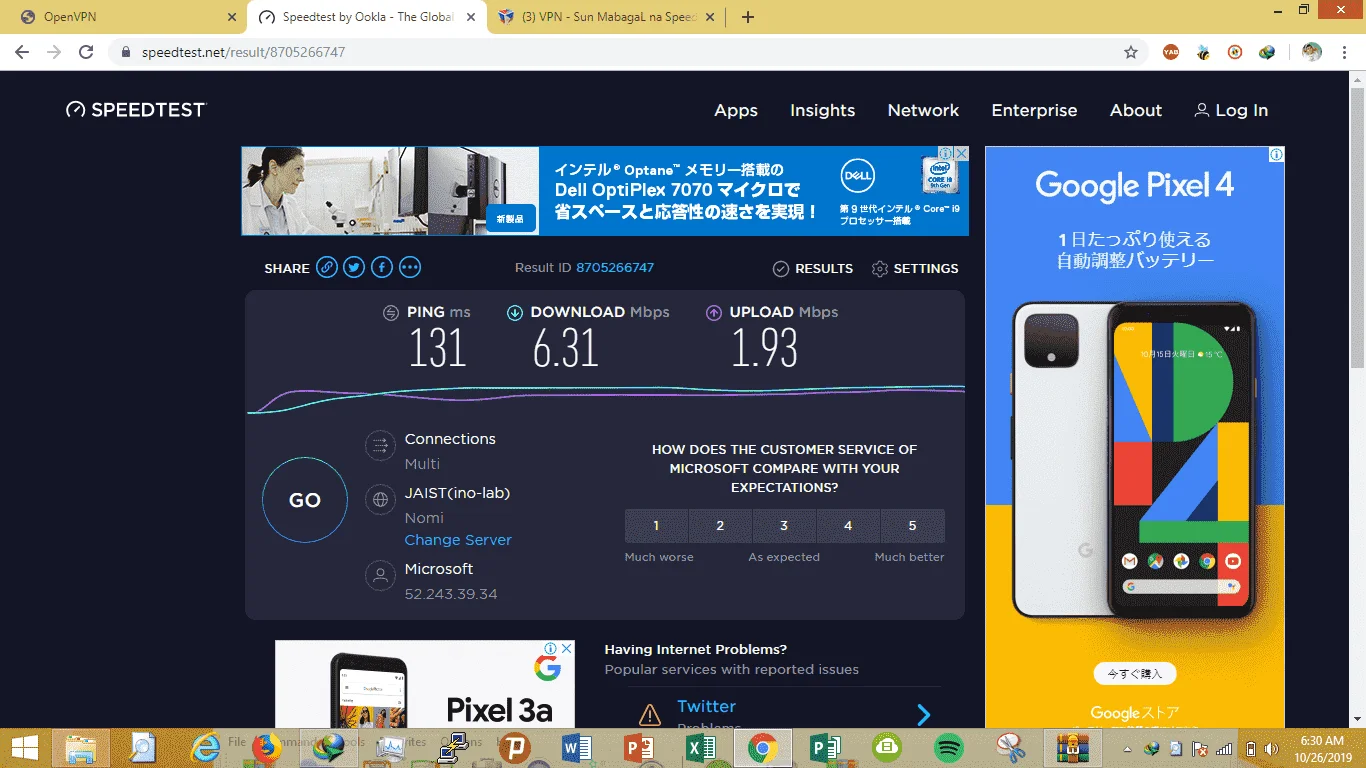
Task: Open the Result ID 8705266747 link
Action: pos(615,268)
